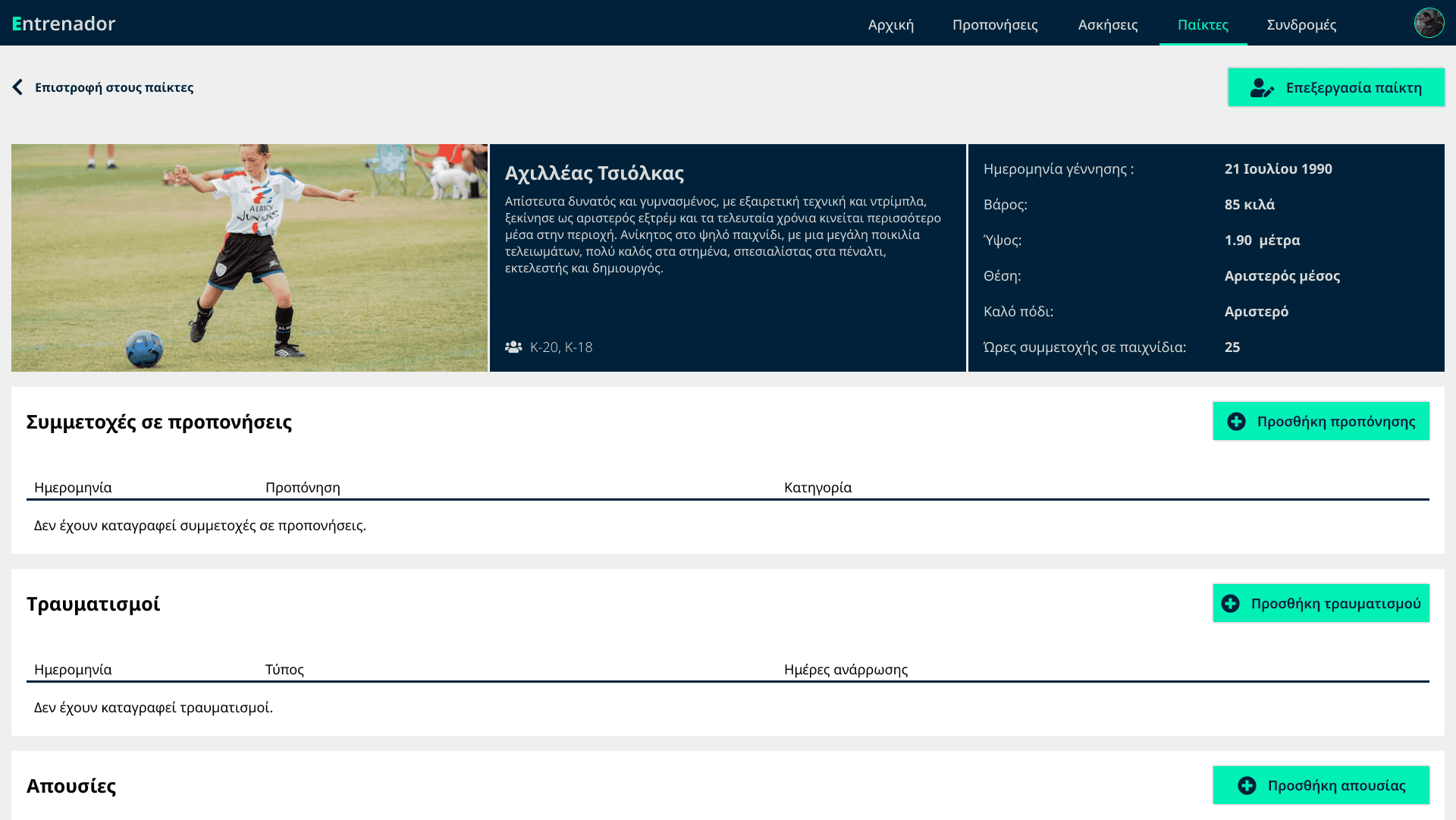The height and width of the screenshot is (820, 1456).
Task: Click the position value Αριστερός μέσος
Action: point(1282,275)
